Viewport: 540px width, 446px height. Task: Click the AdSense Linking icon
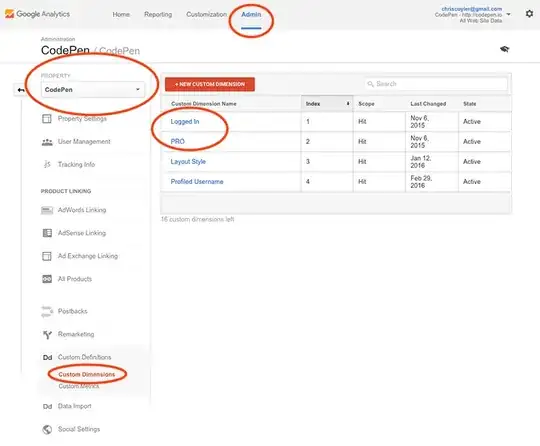click(x=47, y=233)
